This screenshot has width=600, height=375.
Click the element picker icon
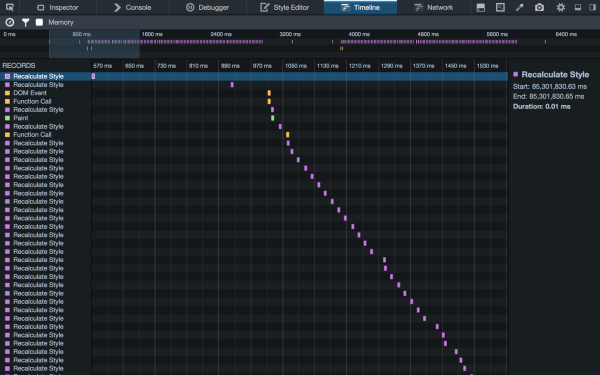[10, 7]
